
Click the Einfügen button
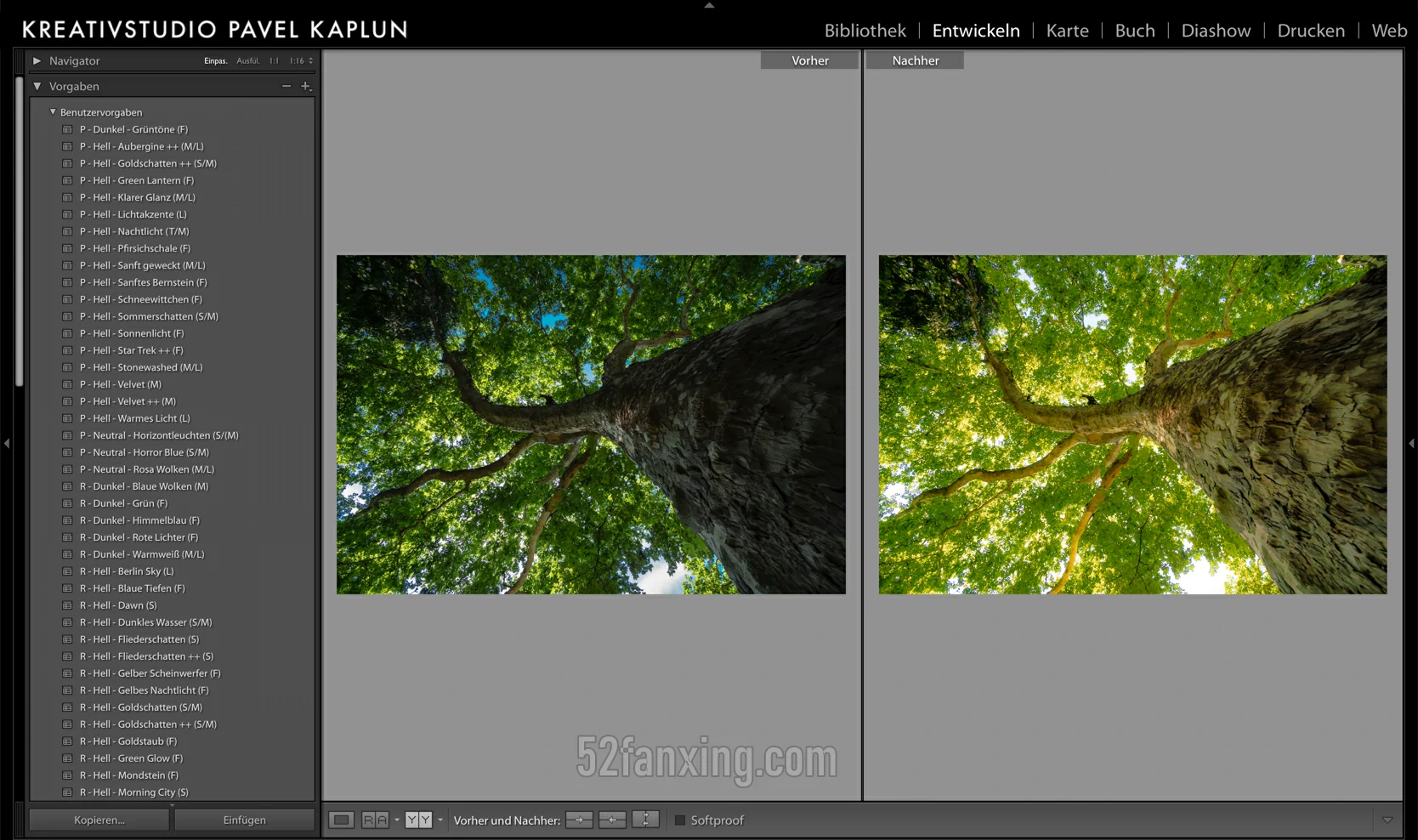(x=245, y=820)
